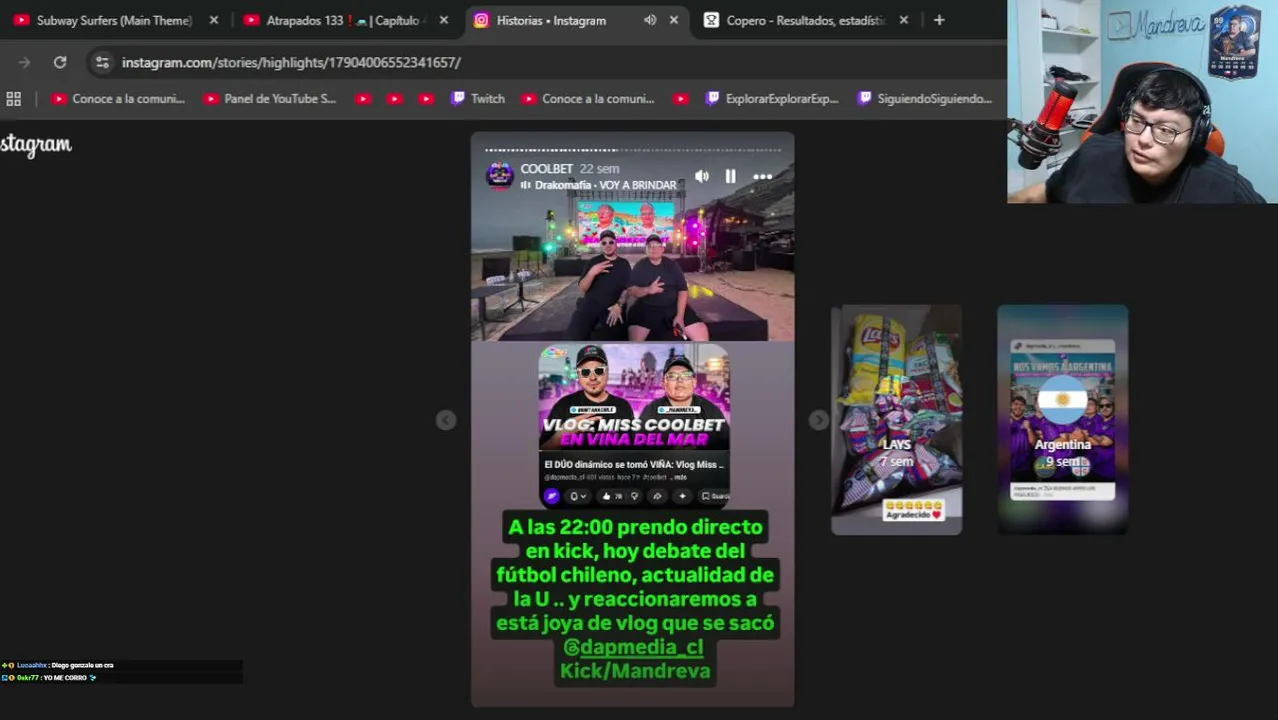Viewport: 1278px width, 720px height.
Task: Click the Instagram logo
Action: click(x=36, y=145)
